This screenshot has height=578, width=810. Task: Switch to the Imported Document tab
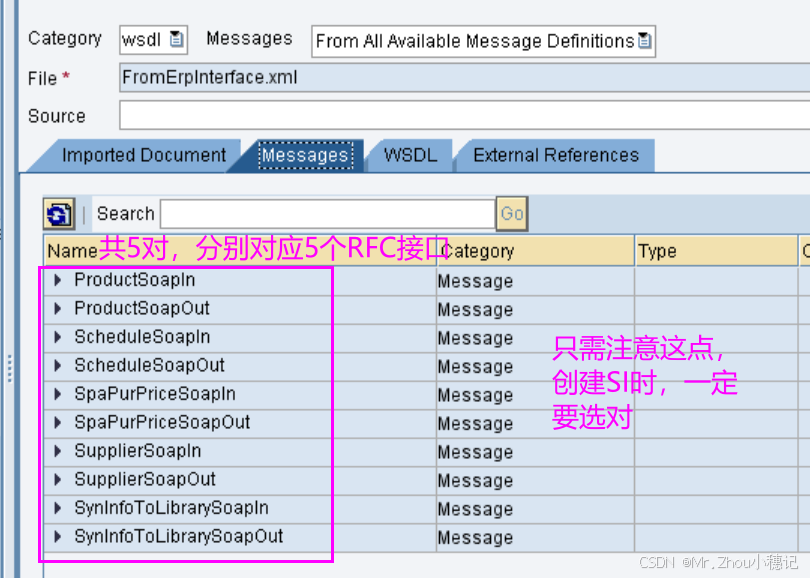tap(142, 155)
